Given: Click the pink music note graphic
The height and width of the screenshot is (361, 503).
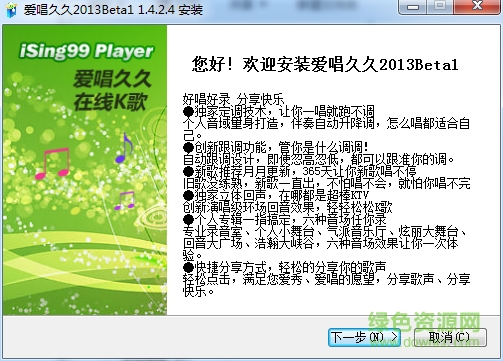Looking at the screenshot, I should coord(53,163).
